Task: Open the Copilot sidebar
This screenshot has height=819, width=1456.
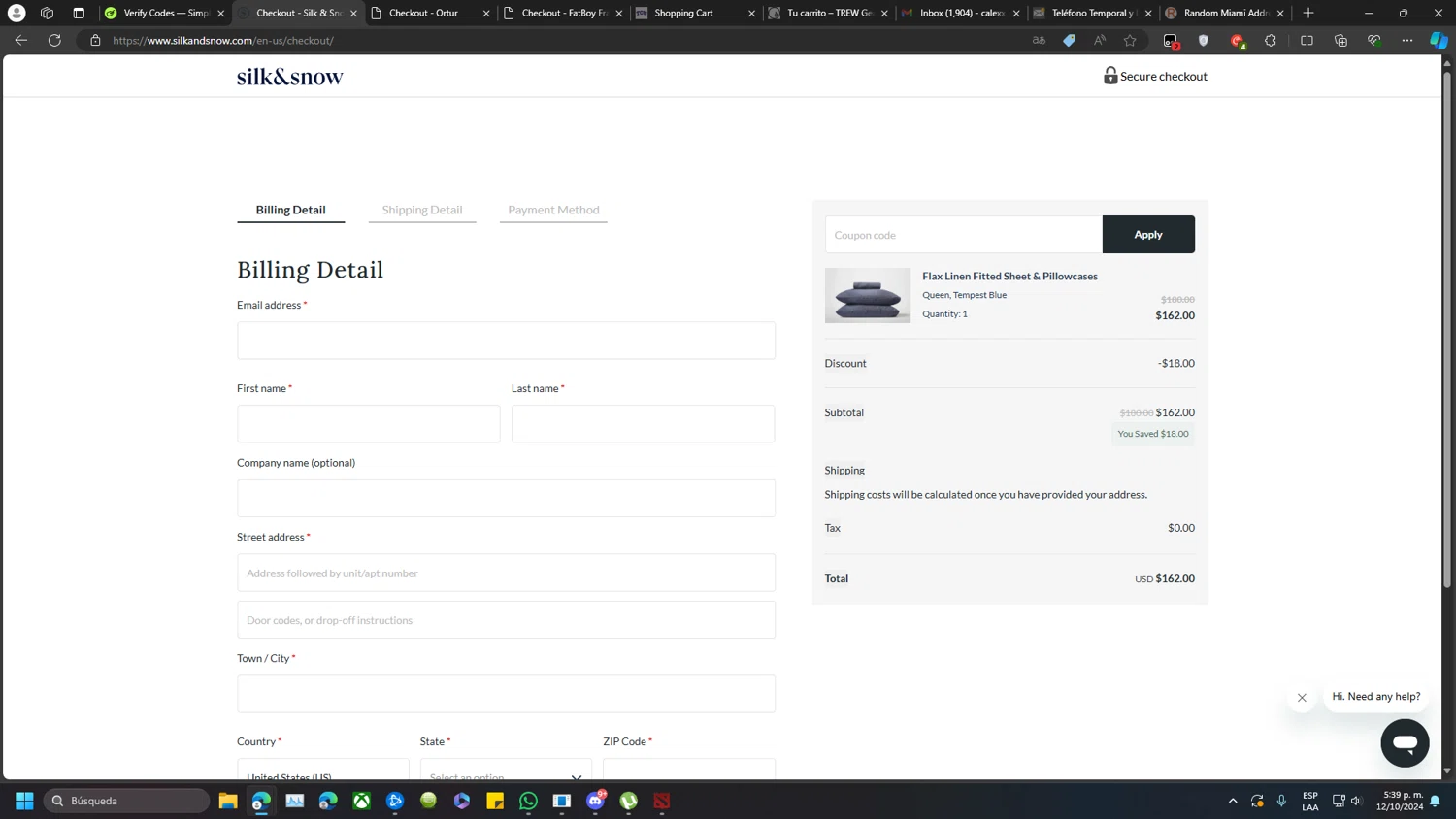Action: point(1439,41)
